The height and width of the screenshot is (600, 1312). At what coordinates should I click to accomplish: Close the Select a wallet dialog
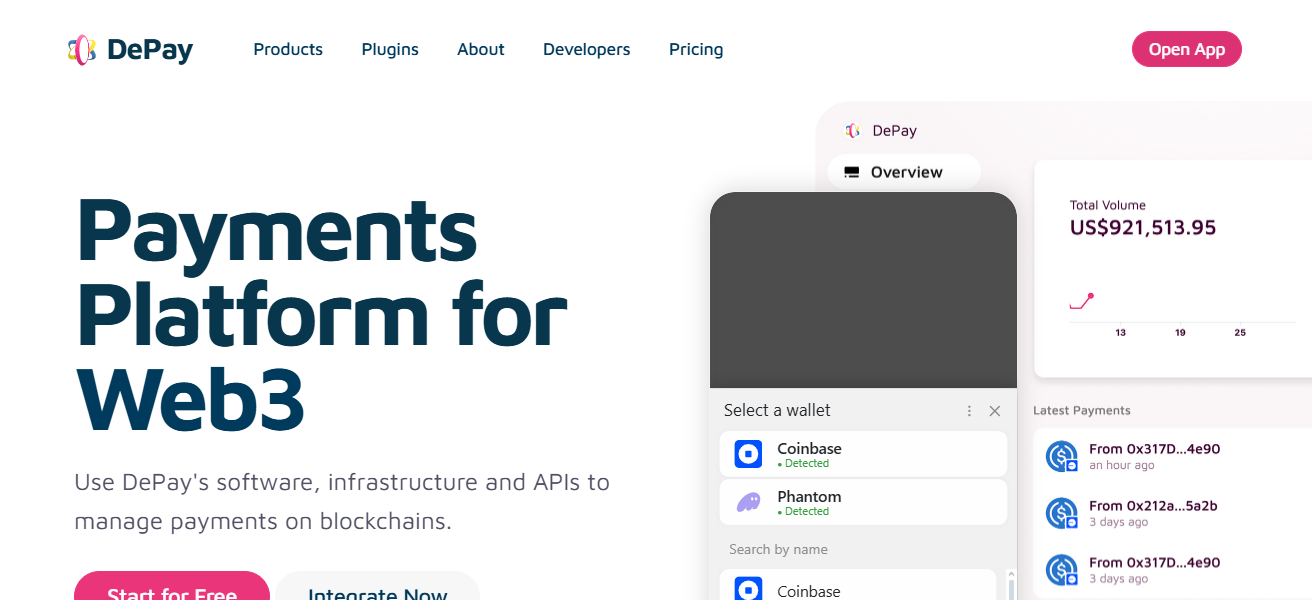[994, 411]
